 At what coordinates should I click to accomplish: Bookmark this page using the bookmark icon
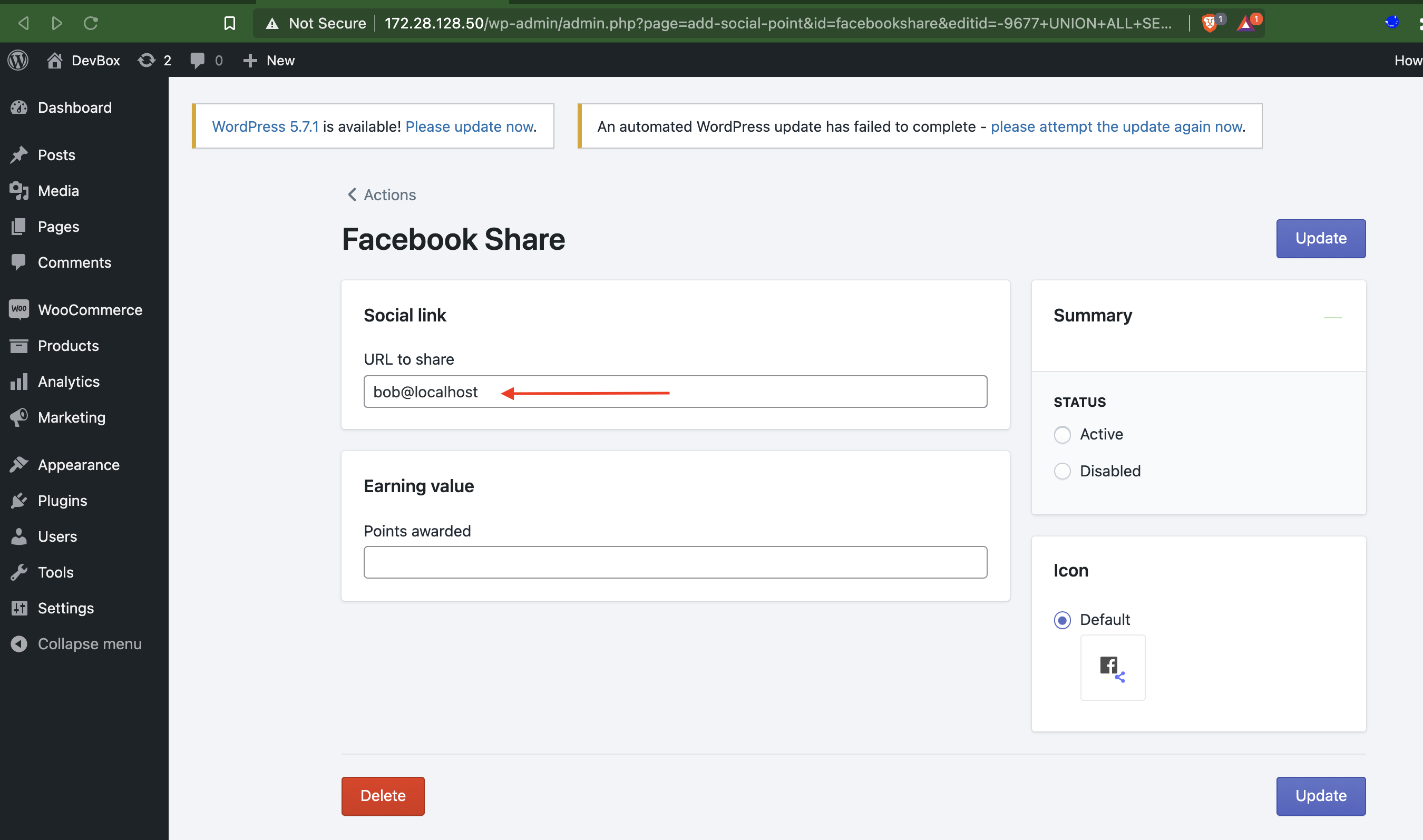click(x=229, y=23)
